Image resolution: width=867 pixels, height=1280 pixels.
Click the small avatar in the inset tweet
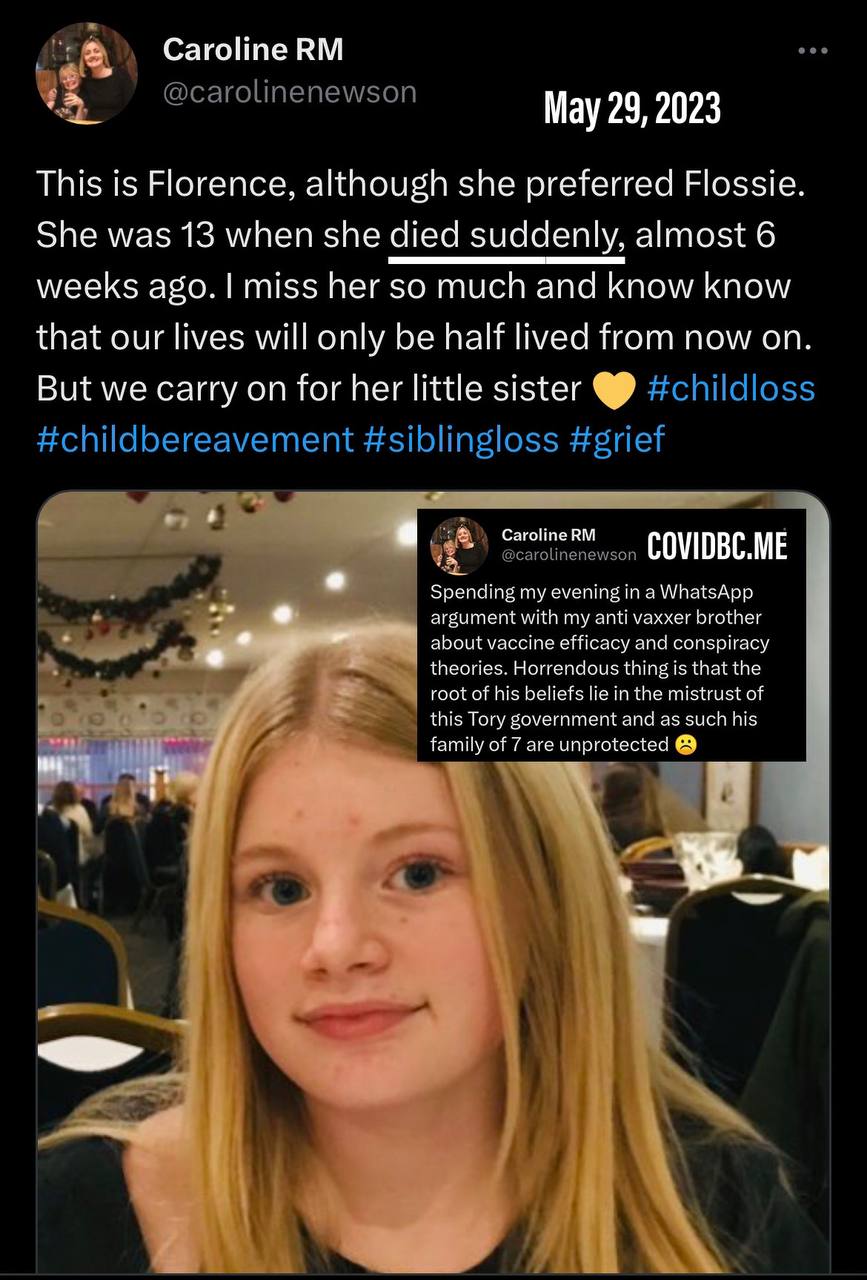tap(459, 545)
